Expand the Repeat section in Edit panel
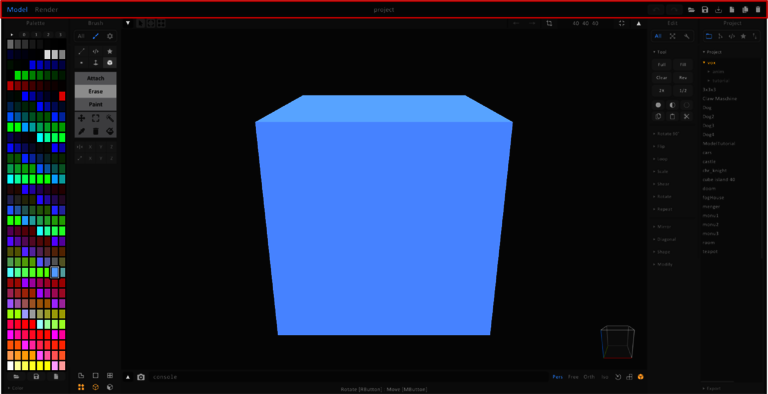Image resolution: width=768 pixels, height=394 pixels. (x=662, y=209)
